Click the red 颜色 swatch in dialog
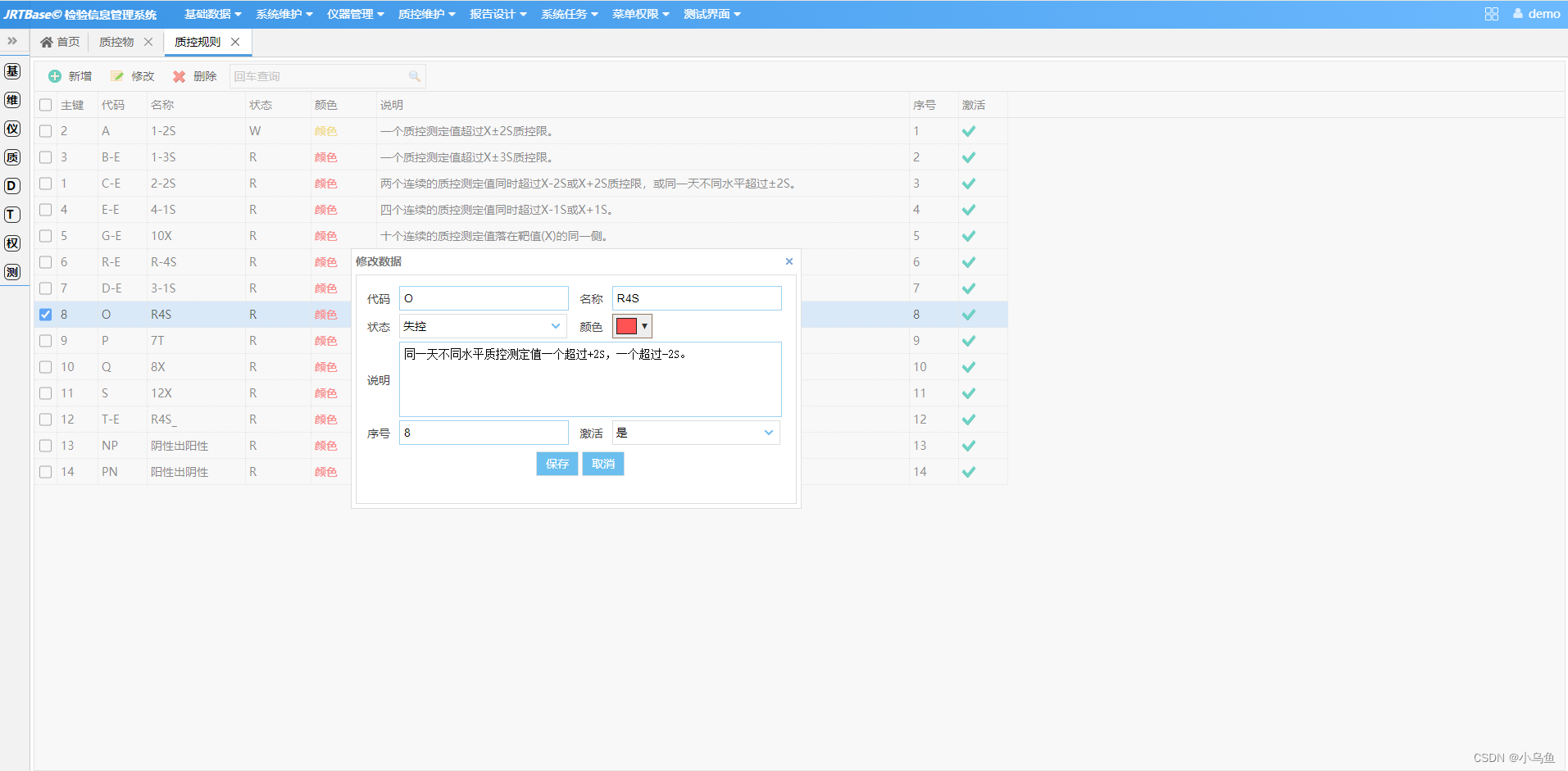This screenshot has height=771, width=1568. 627,326
